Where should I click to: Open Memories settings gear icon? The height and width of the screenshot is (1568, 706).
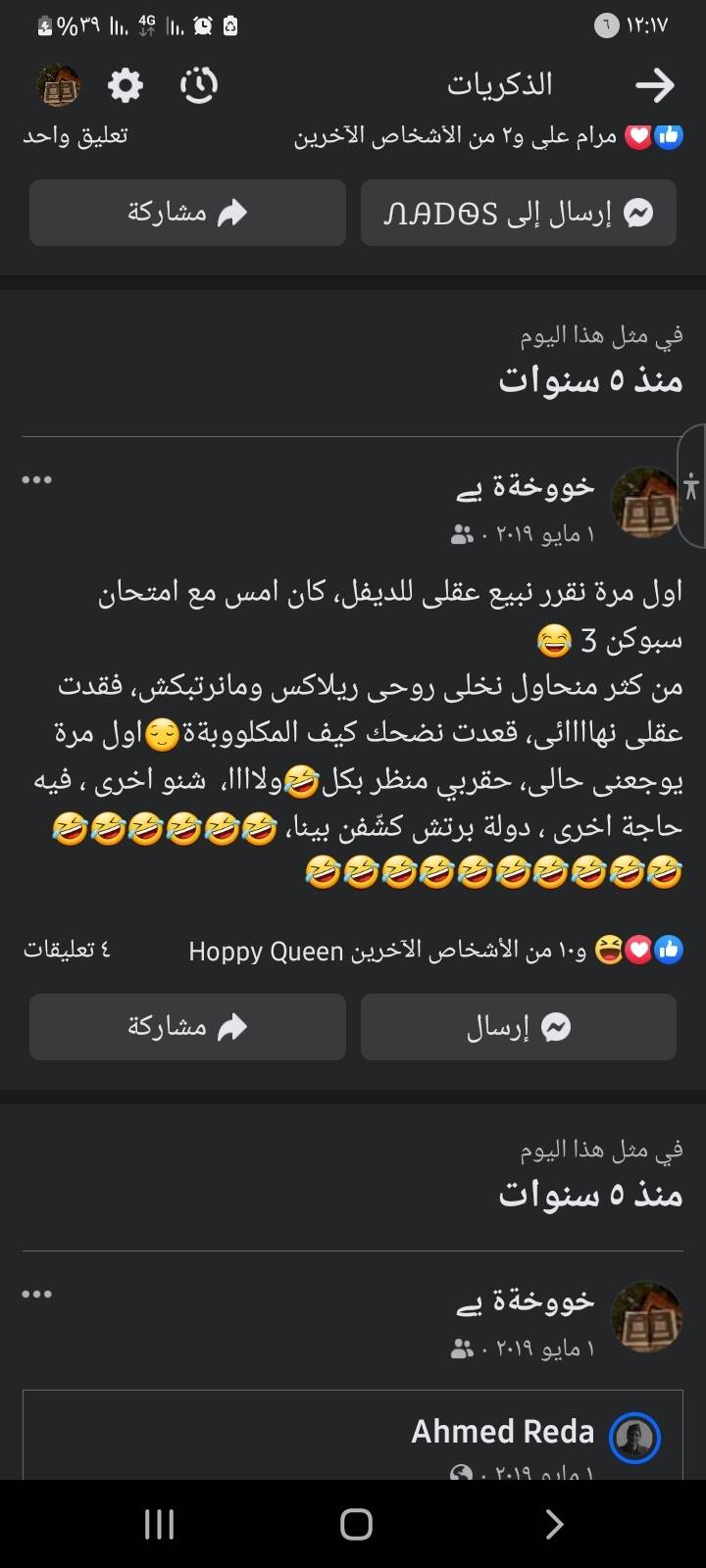click(126, 86)
